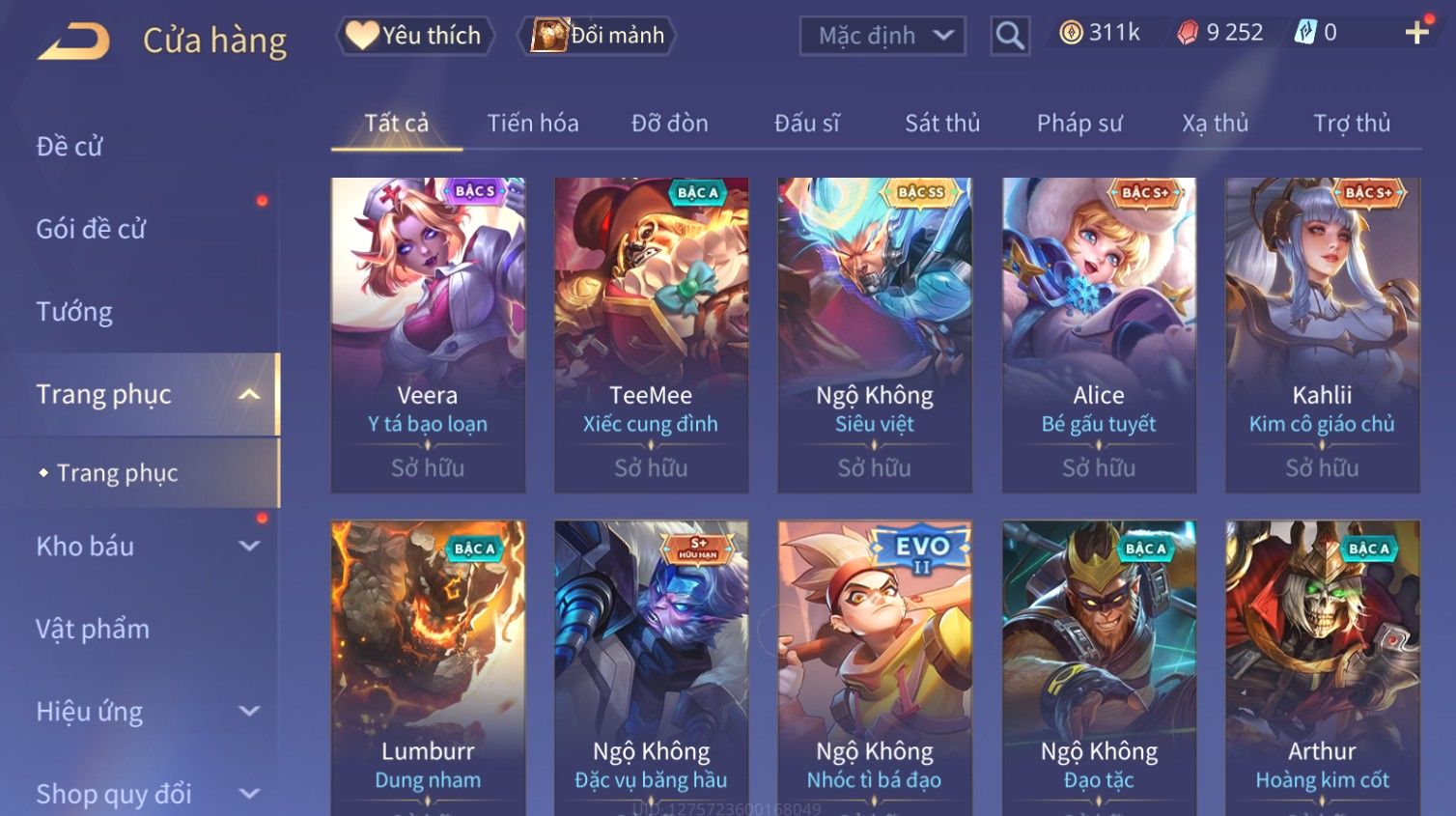Select the Pháp sư tab
The height and width of the screenshot is (816, 1456).
pos(1079,124)
